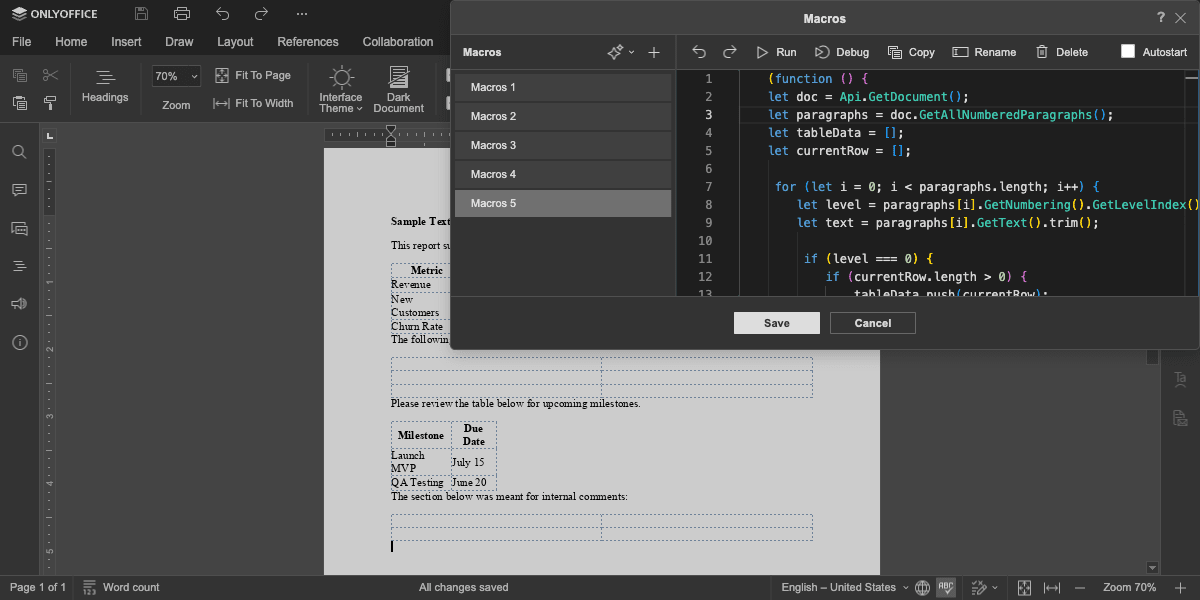This screenshot has width=1200, height=600.
Task: Select Macros 5 in the list
Action: [x=563, y=204]
